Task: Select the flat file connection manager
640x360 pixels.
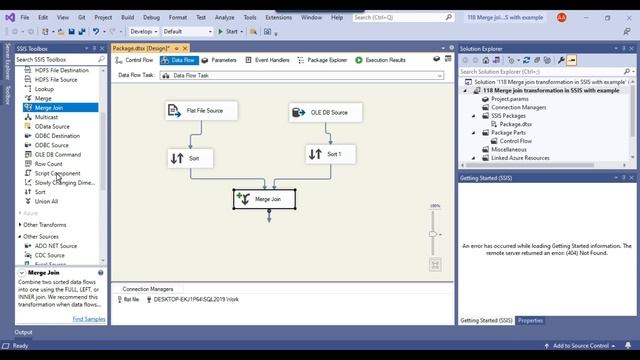Action: pos(128,300)
